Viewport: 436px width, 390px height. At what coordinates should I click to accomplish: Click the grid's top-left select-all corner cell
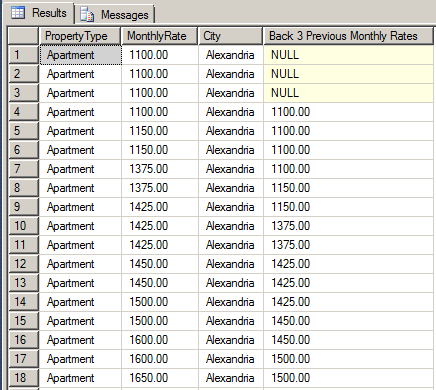pos(23,36)
